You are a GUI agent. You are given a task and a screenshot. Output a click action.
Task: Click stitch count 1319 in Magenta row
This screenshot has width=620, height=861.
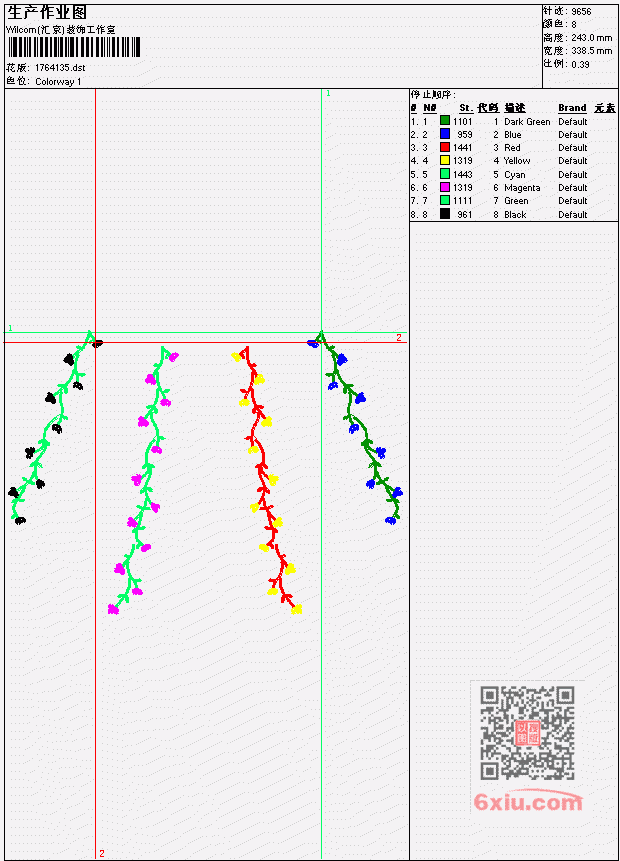click(462, 188)
